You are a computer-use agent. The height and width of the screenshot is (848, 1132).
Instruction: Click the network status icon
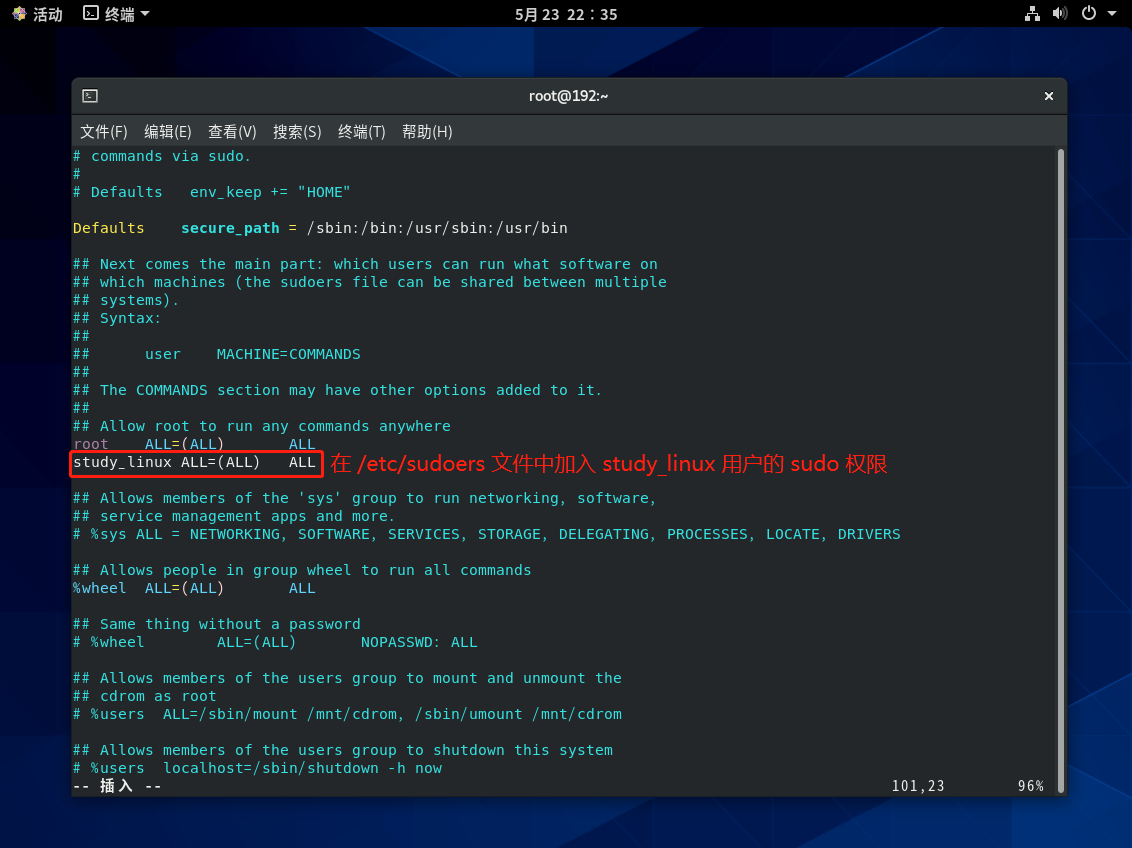(1033, 14)
